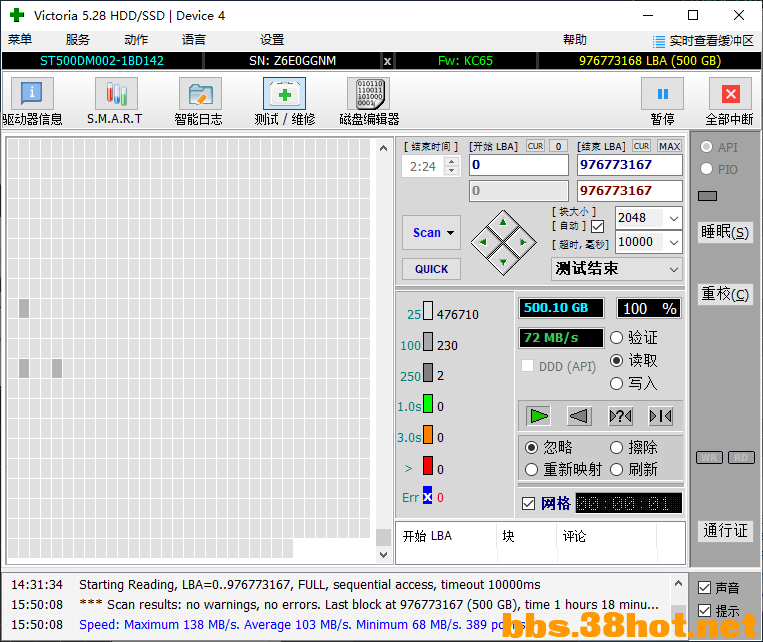763x642 pixels.
Task: Click the MAX button for end LBA
Action: point(670,146)
